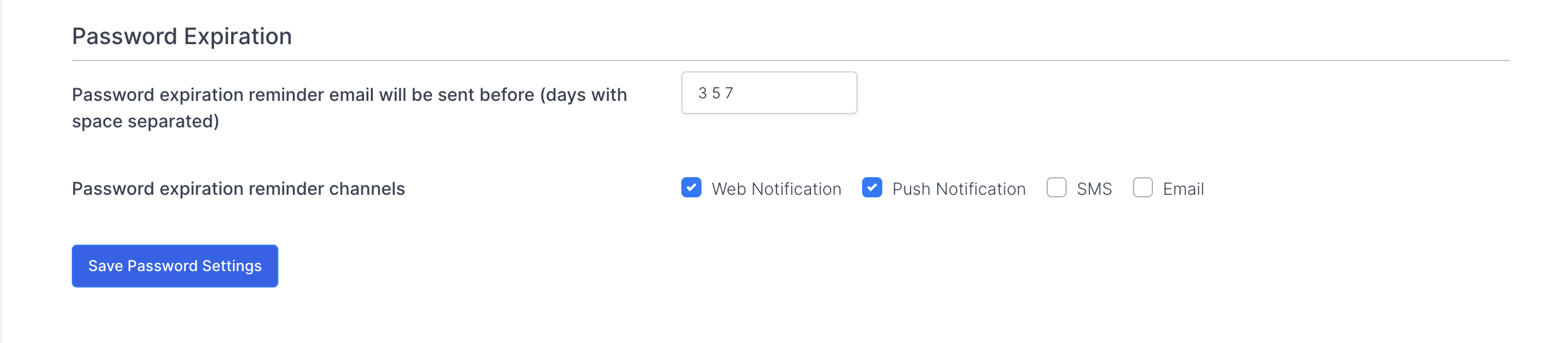Click the 'space separated)' line of text
Viewport: 1568px width, 343px height.
point(145,121)
